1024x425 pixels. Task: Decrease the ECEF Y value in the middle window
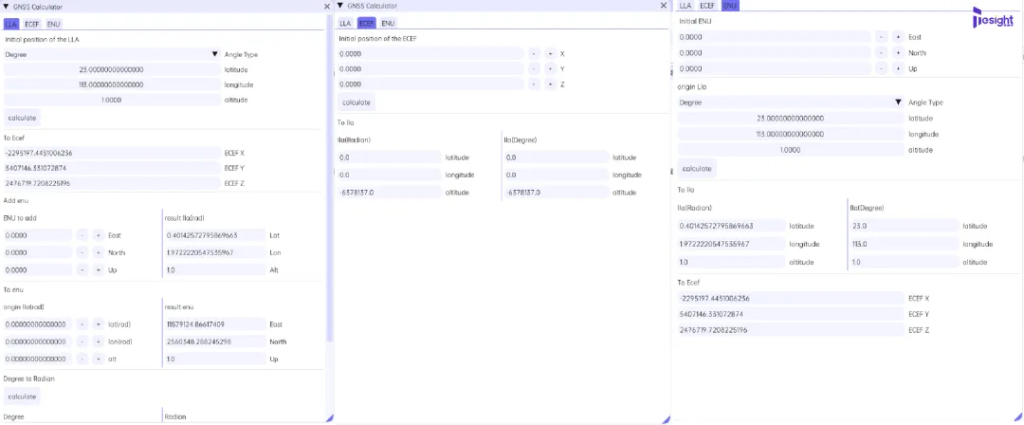pos(534,69)
